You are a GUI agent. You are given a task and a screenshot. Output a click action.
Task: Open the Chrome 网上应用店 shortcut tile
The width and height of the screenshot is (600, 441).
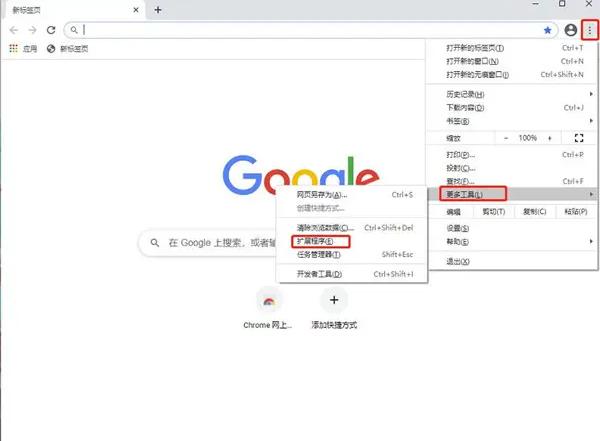pos(269,309)
